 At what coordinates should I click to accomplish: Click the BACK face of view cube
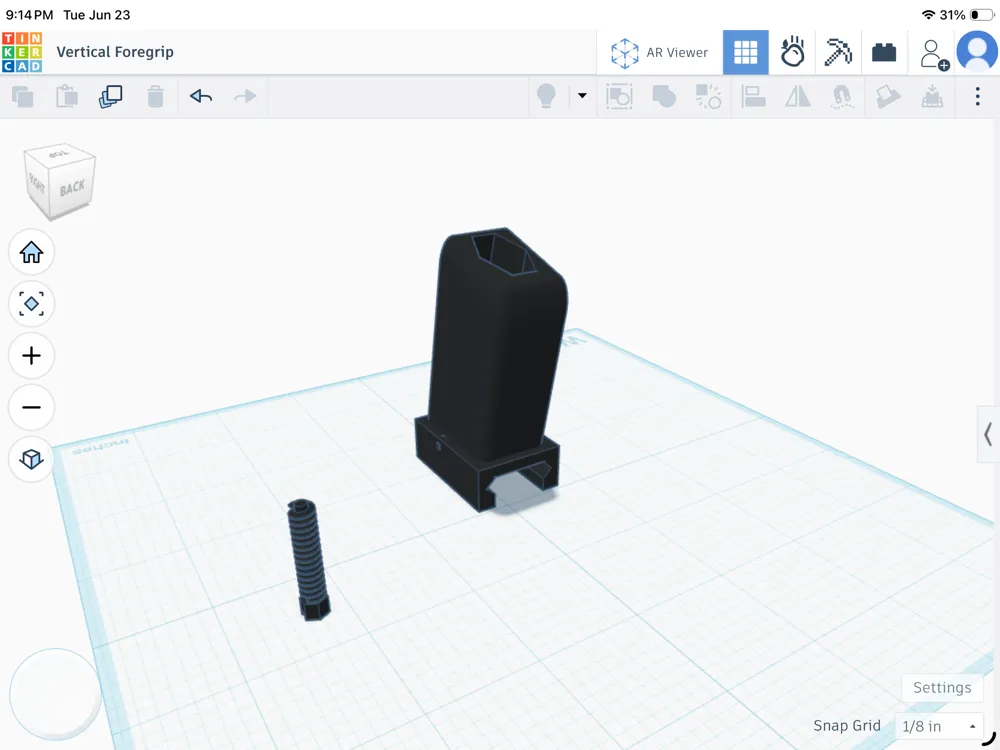71,187
